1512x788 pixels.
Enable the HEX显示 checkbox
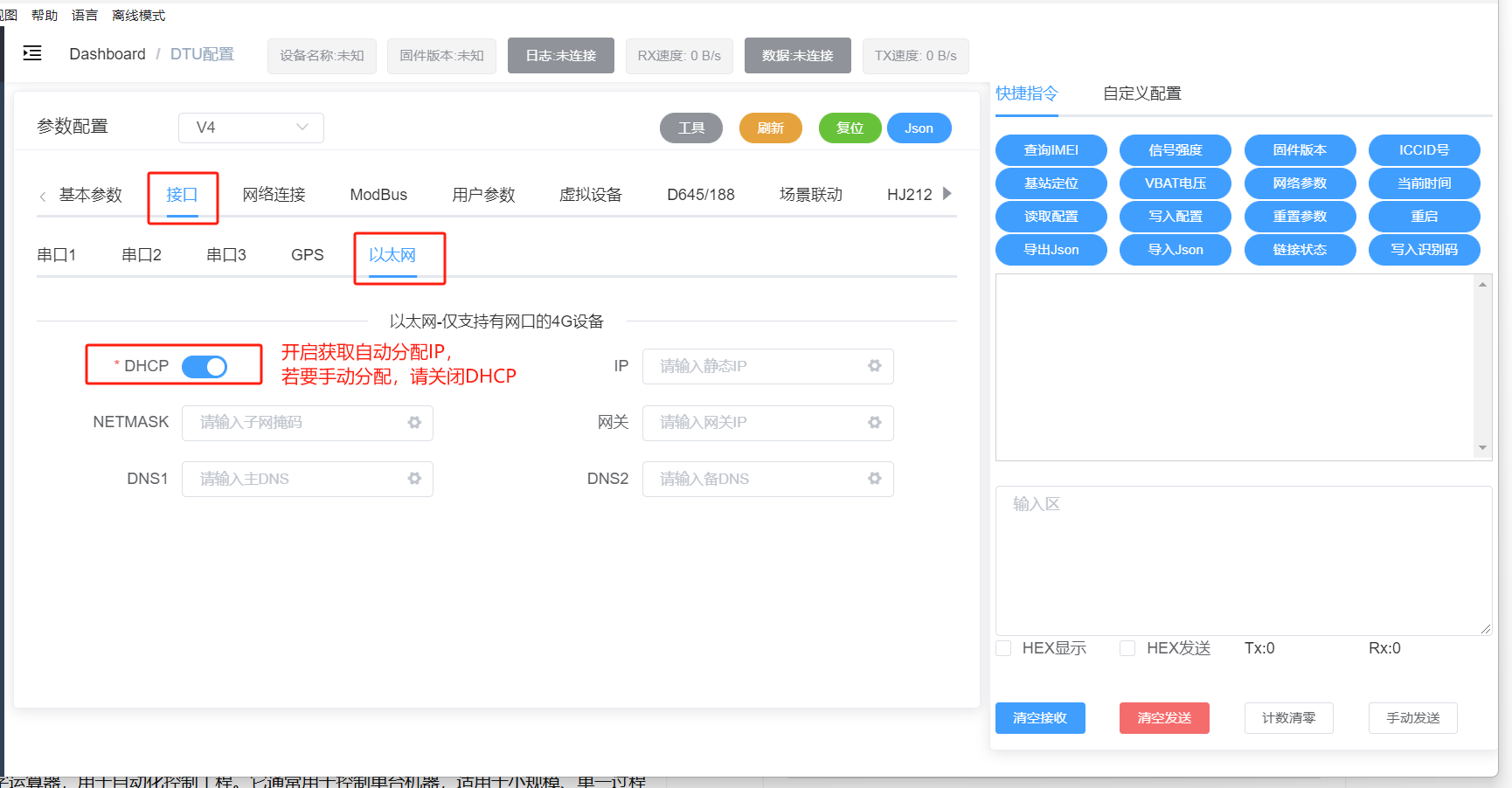1002,648
